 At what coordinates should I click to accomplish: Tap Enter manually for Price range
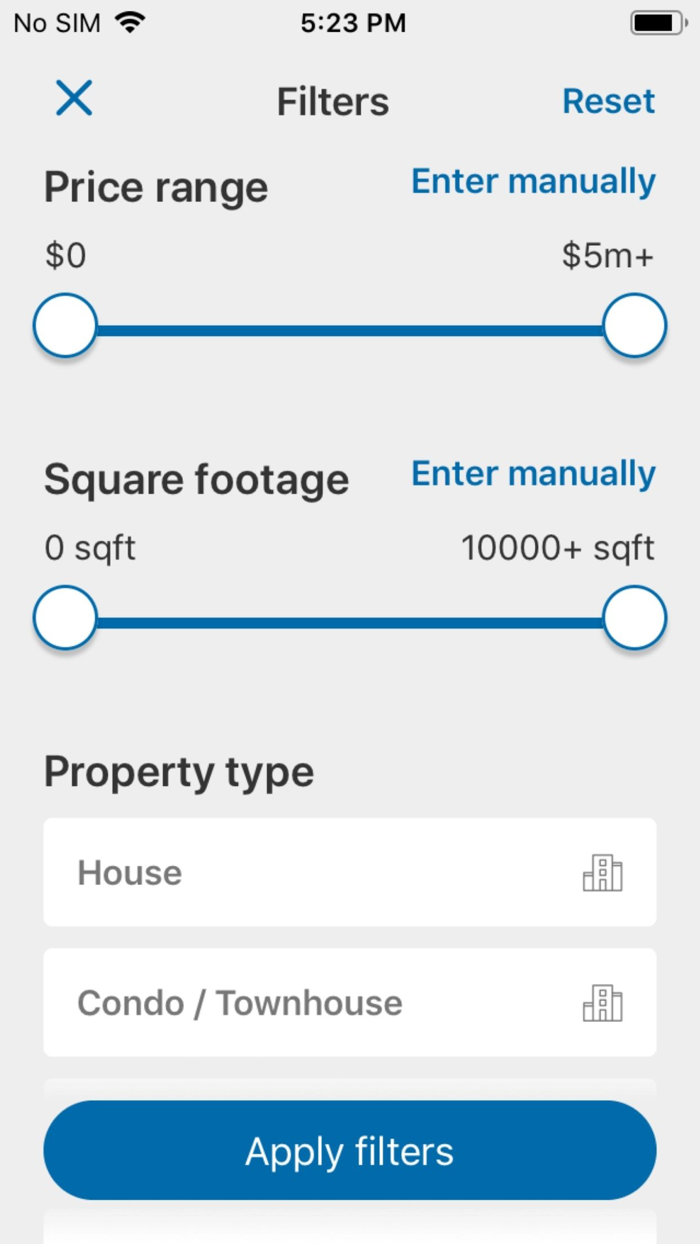tap(533, 182)
